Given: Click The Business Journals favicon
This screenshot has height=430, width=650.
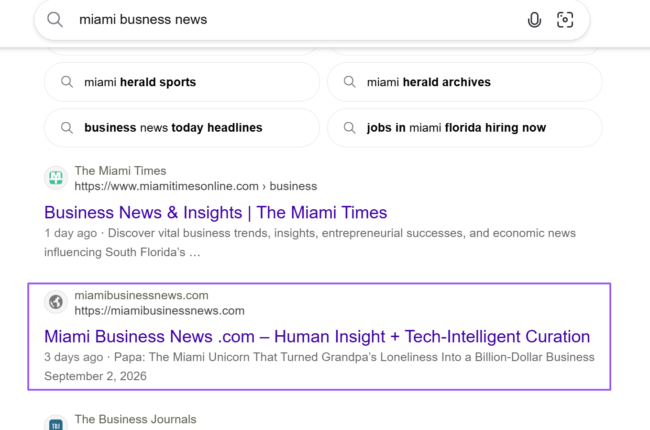Looking at the screenshot, I should [x=56, y=423].
